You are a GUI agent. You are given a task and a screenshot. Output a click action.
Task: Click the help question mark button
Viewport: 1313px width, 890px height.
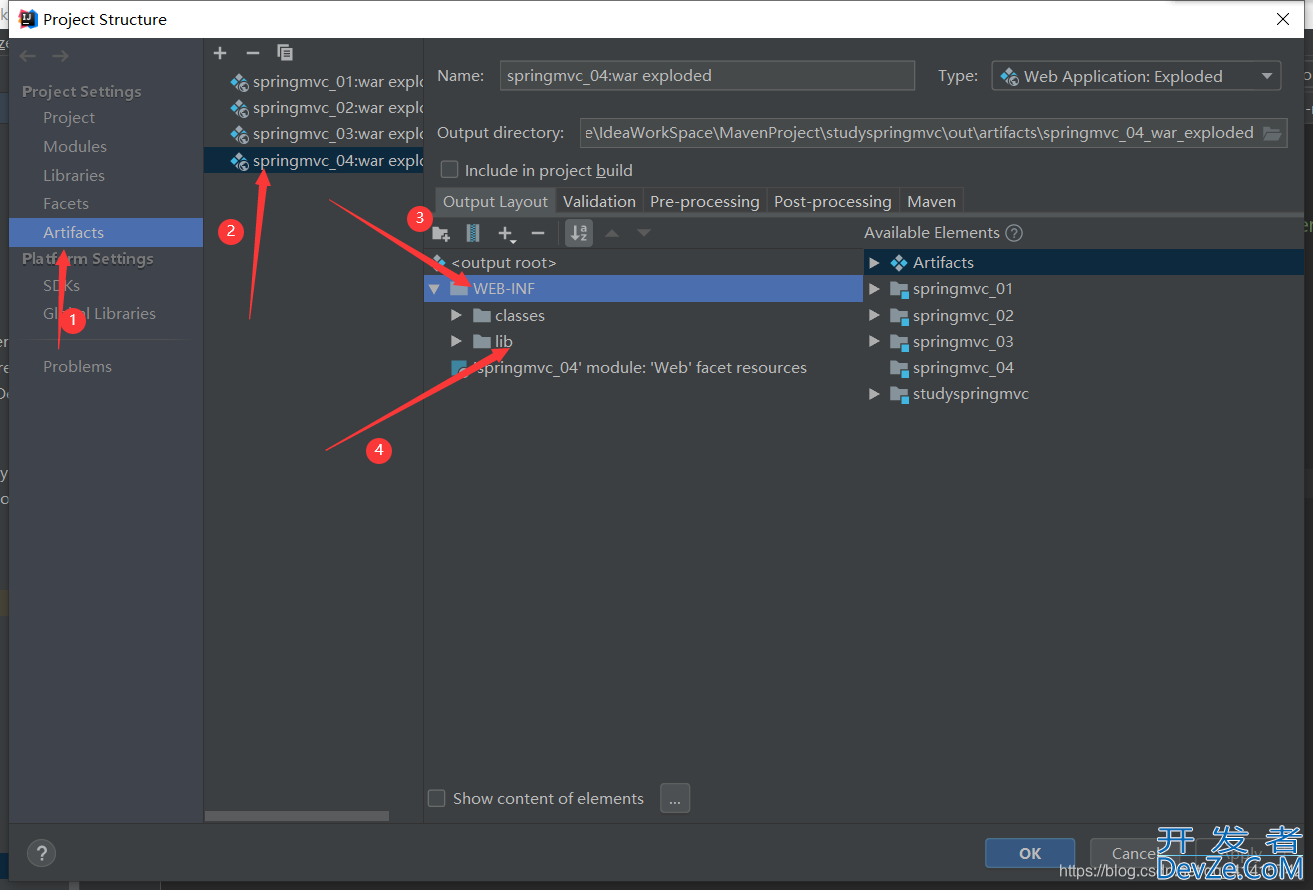(41, 853)
